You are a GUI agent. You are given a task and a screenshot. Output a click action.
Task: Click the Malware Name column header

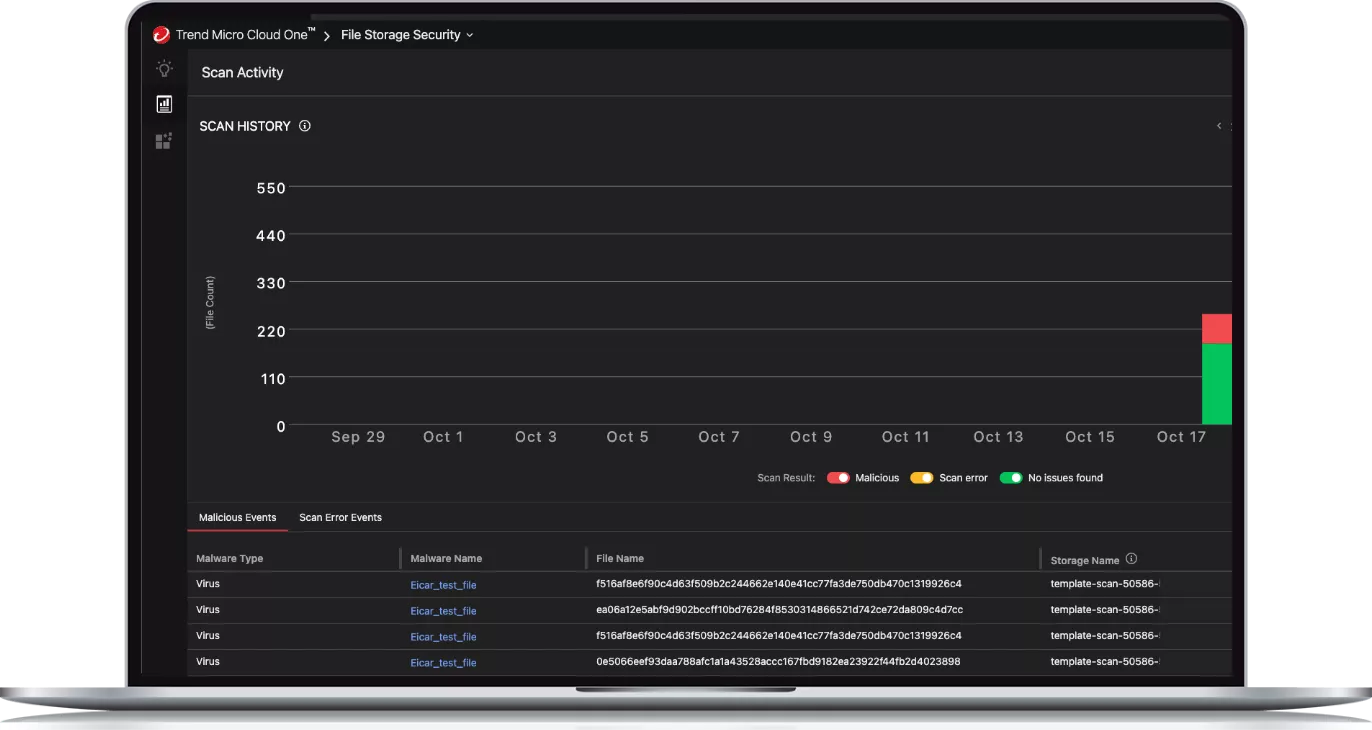(x=446, y=559)
